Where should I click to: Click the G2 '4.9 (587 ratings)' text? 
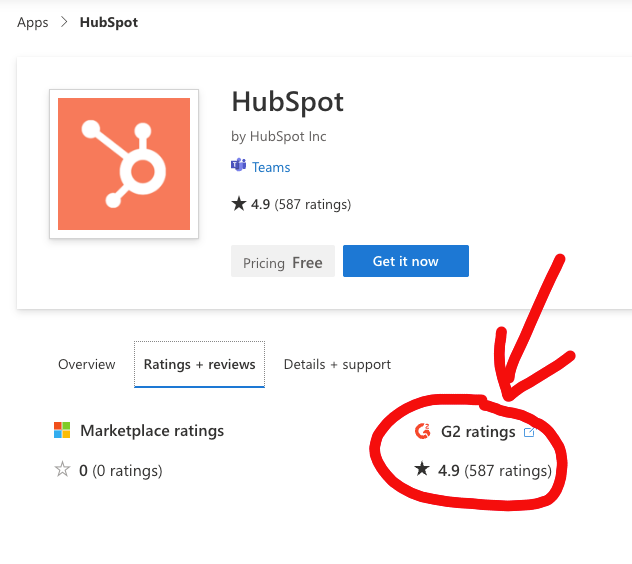pos(495,471)
